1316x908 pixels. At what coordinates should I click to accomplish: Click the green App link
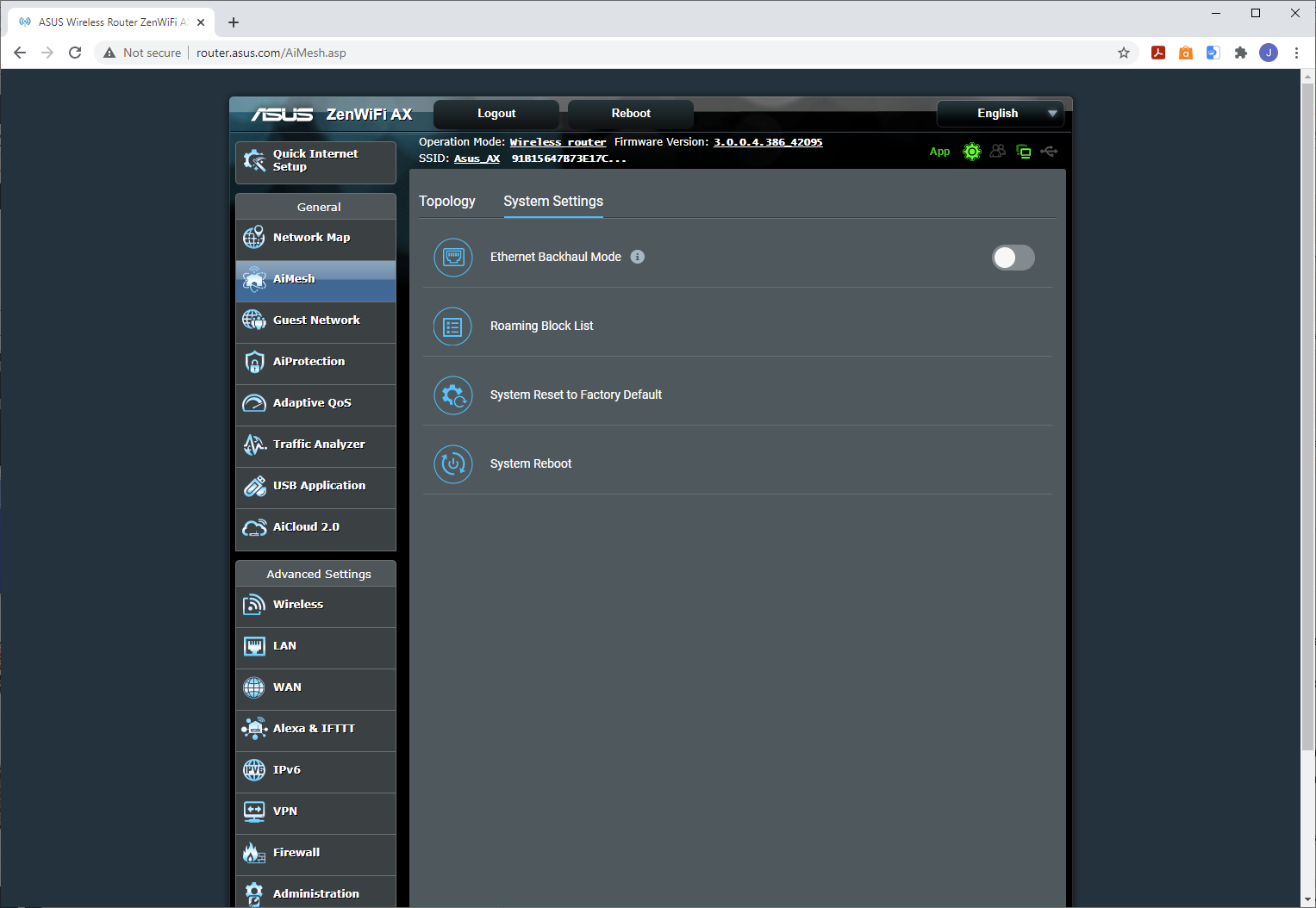939,152
